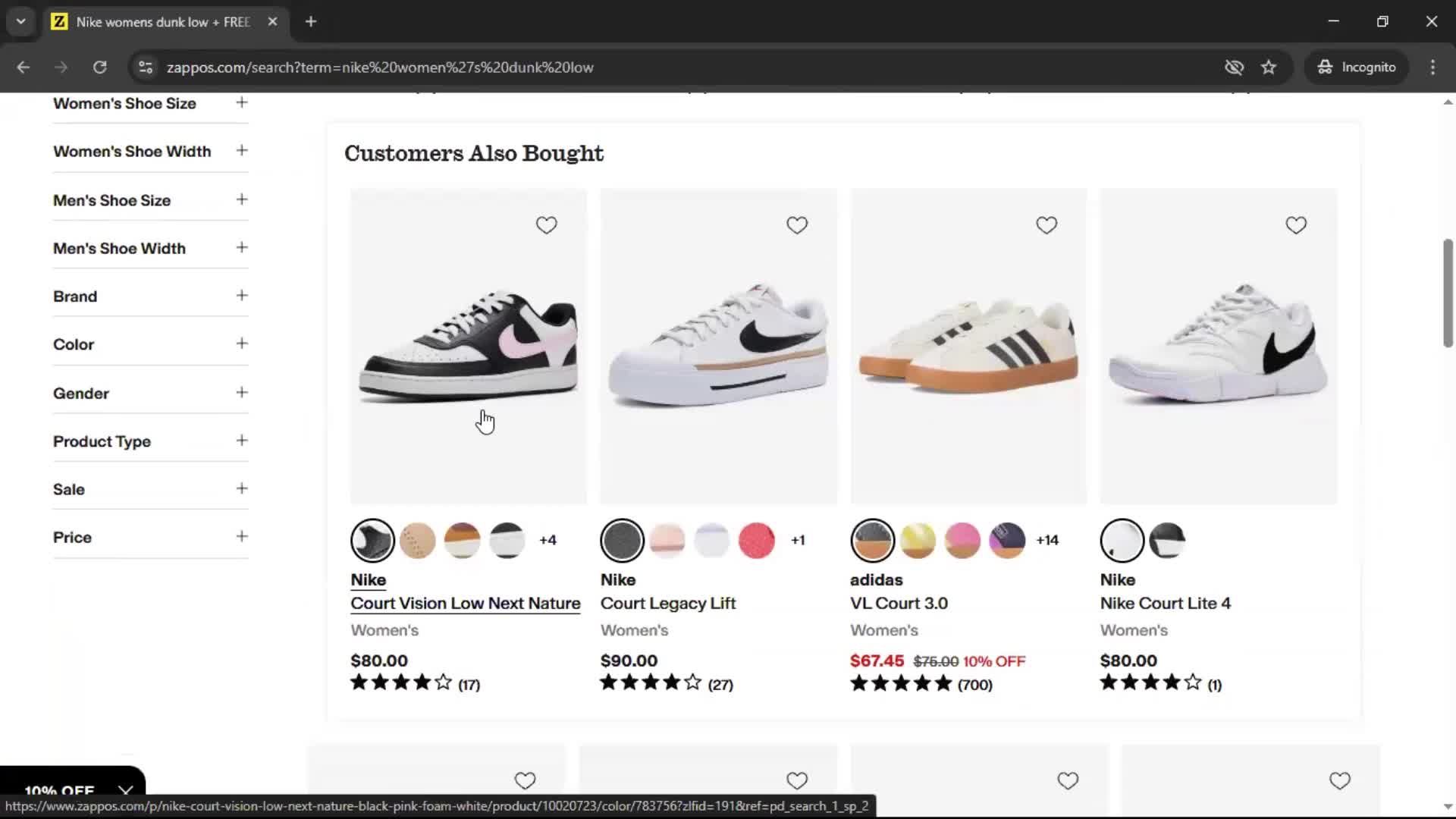Go back to previous page
Image resolution: width=1456 pixels, height=819 pixels.
(23, 67)
